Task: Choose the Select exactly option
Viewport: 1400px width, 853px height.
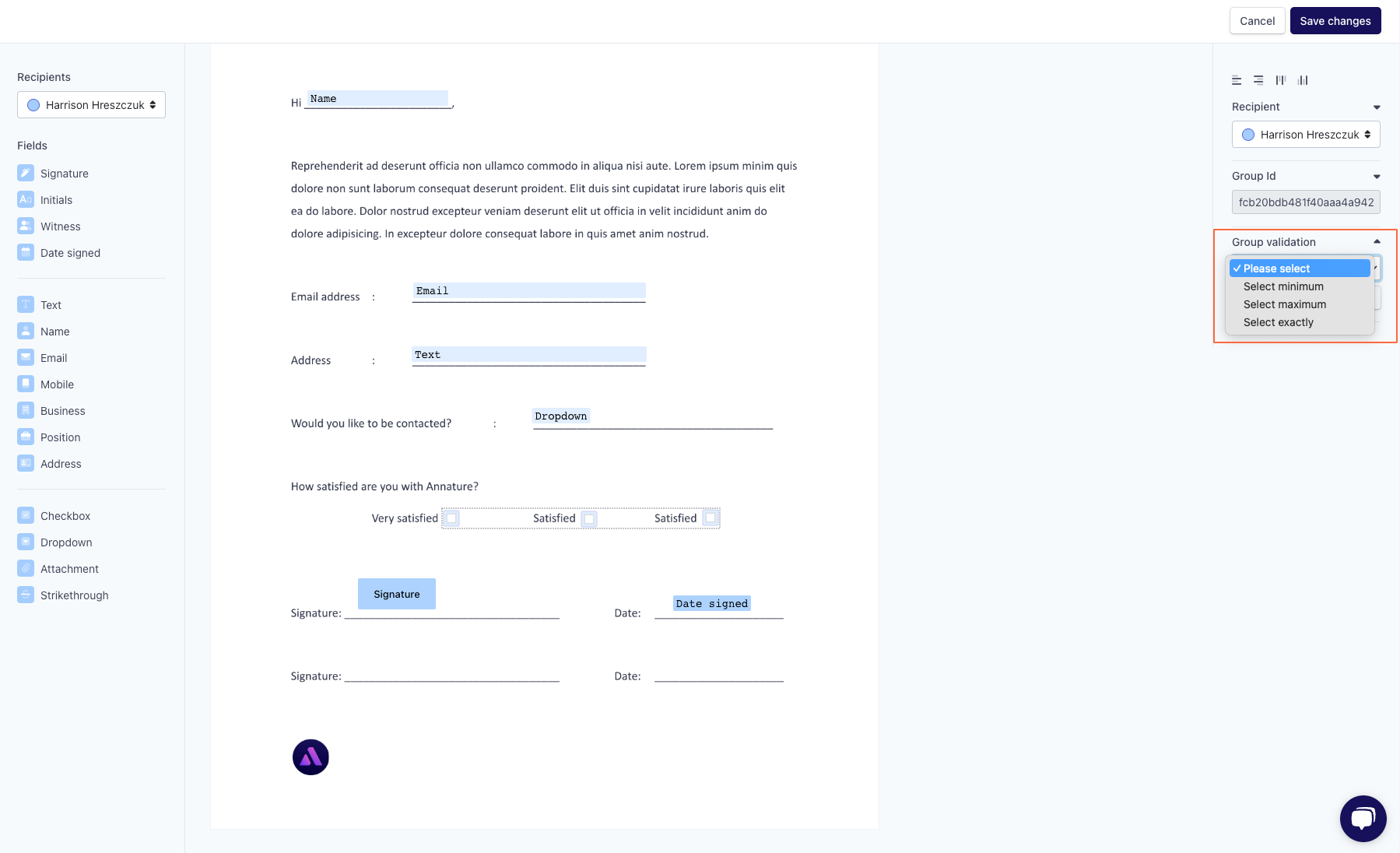Action: [x=1278, y=322]
